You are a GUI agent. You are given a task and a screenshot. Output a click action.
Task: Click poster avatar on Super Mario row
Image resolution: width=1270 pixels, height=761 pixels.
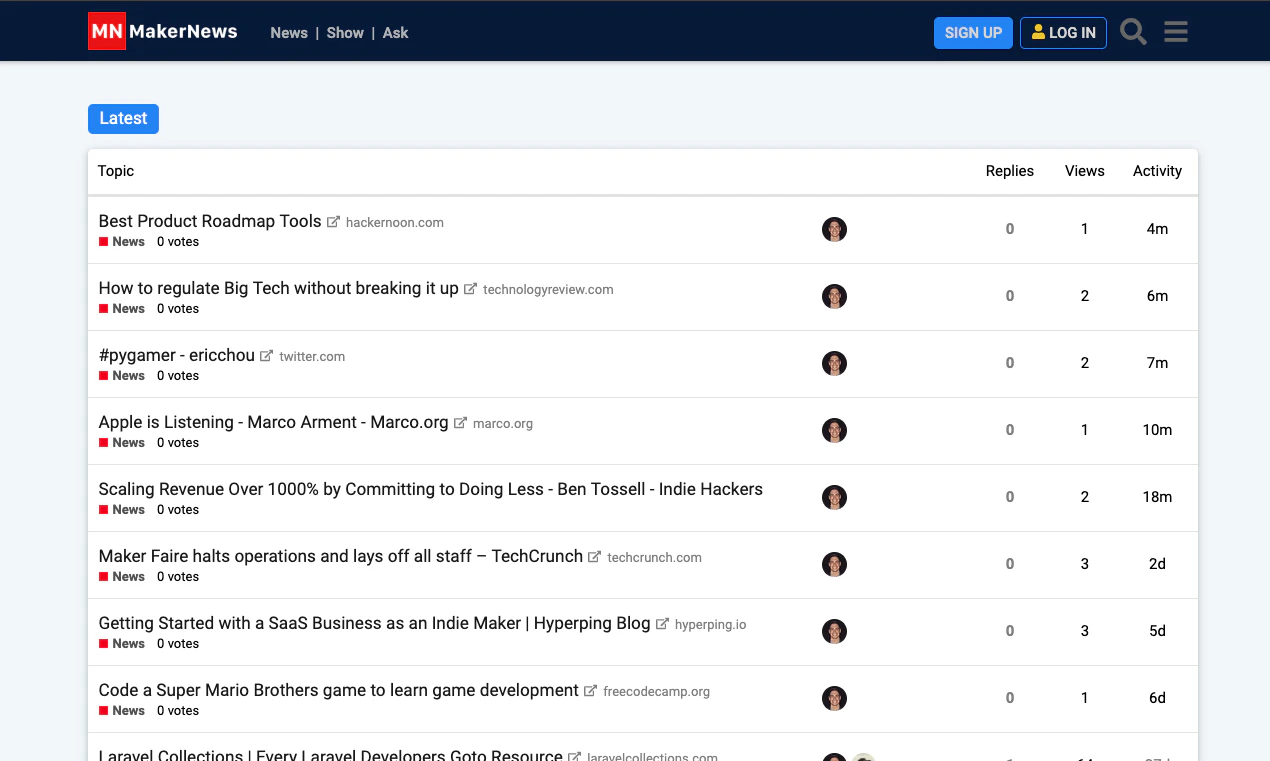[x=834, y=698]
